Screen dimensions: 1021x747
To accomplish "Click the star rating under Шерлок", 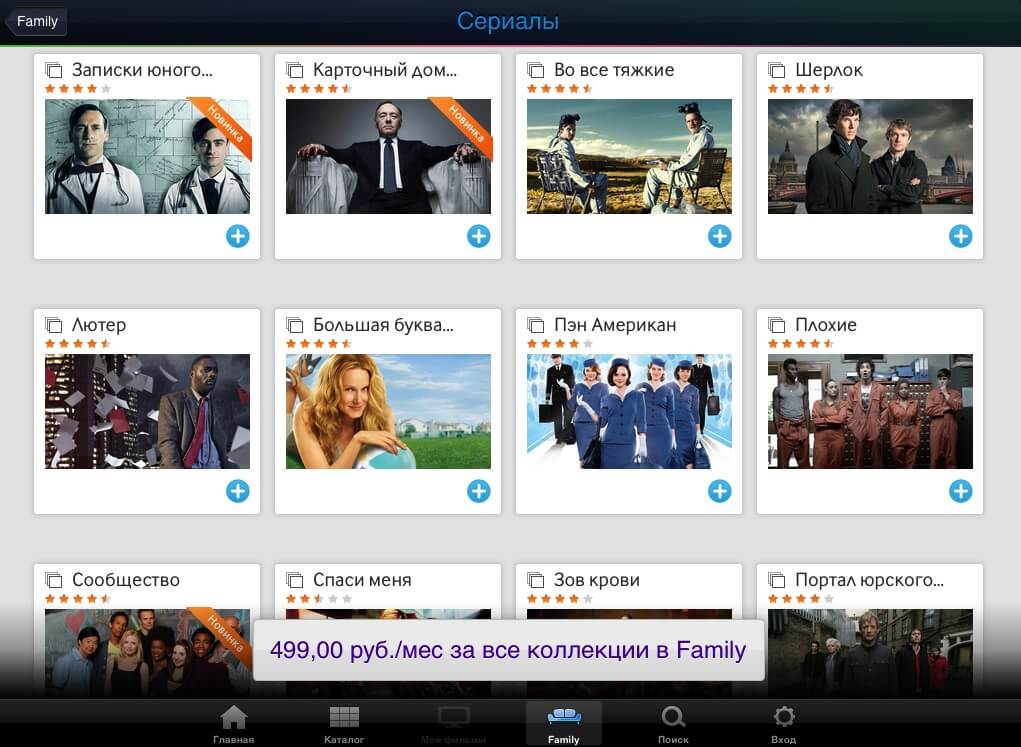I will pyautogui.click(x=801, y=89).
